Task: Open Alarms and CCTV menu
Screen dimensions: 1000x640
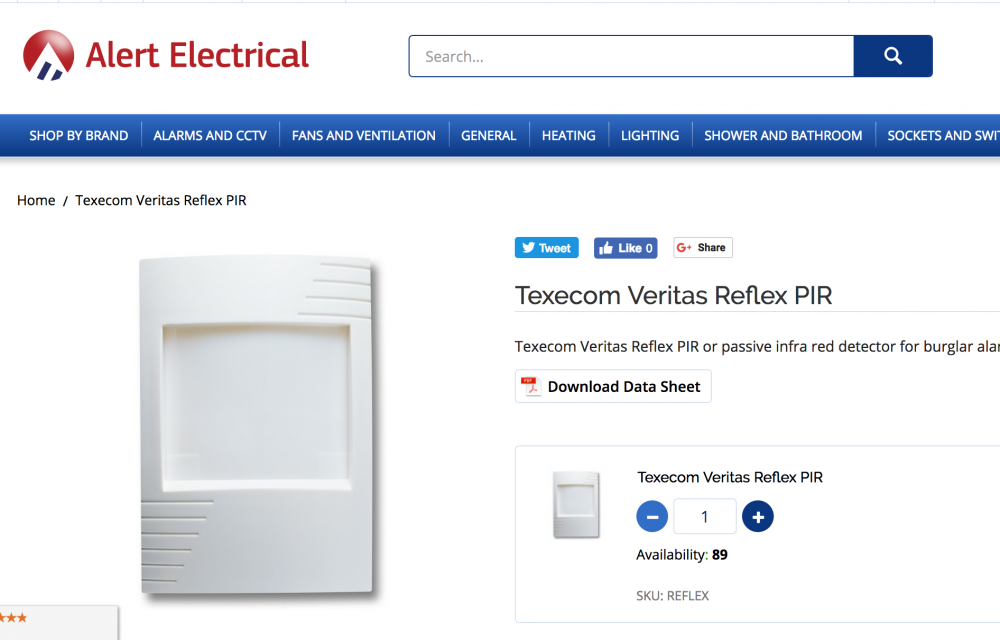Action: click(x=210, y=136)
